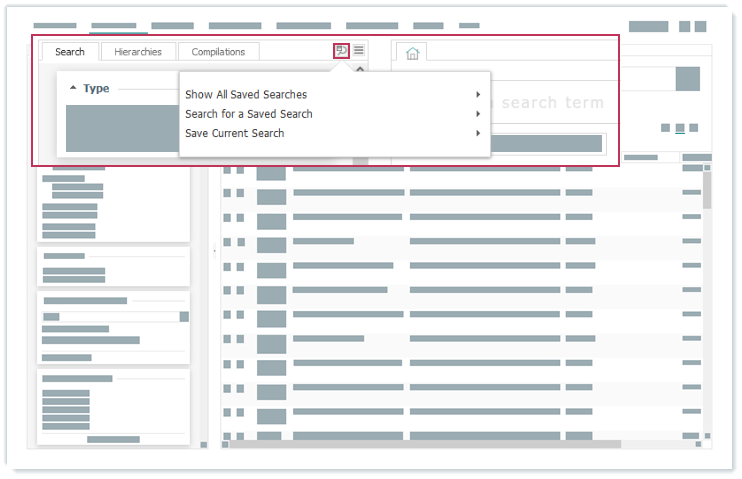Open the Home tab icon

pyautogui.click(x=412, y=53)
